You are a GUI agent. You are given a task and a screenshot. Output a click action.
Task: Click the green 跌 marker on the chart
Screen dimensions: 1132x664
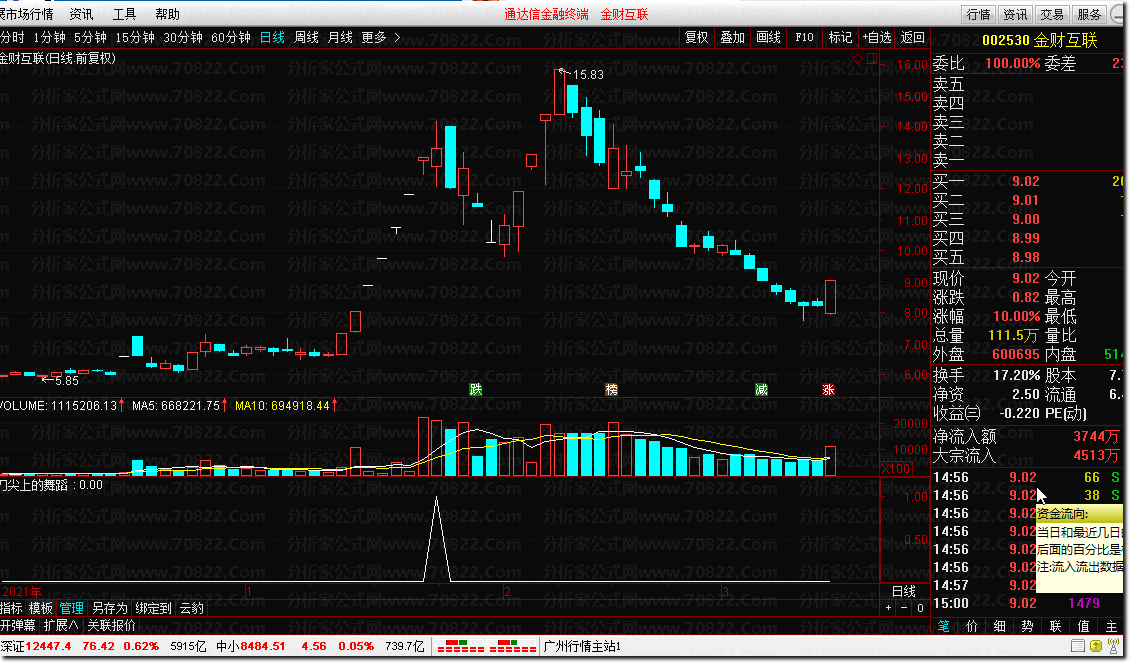475,390
